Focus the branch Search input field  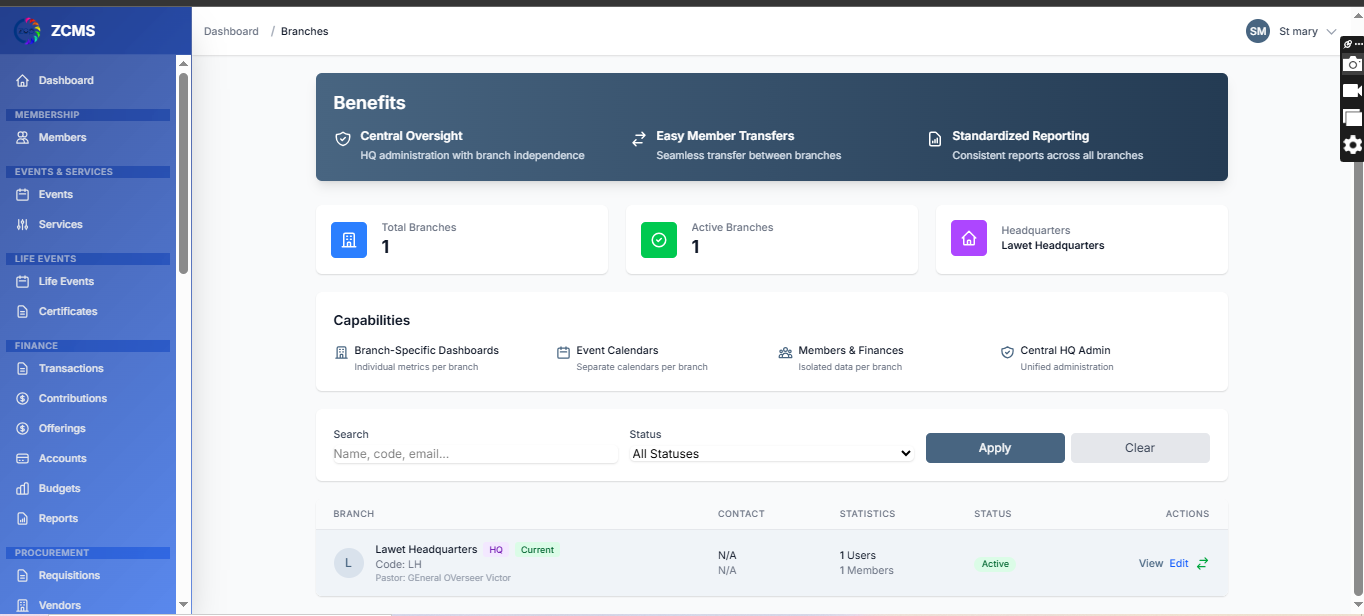coord(475,453)
